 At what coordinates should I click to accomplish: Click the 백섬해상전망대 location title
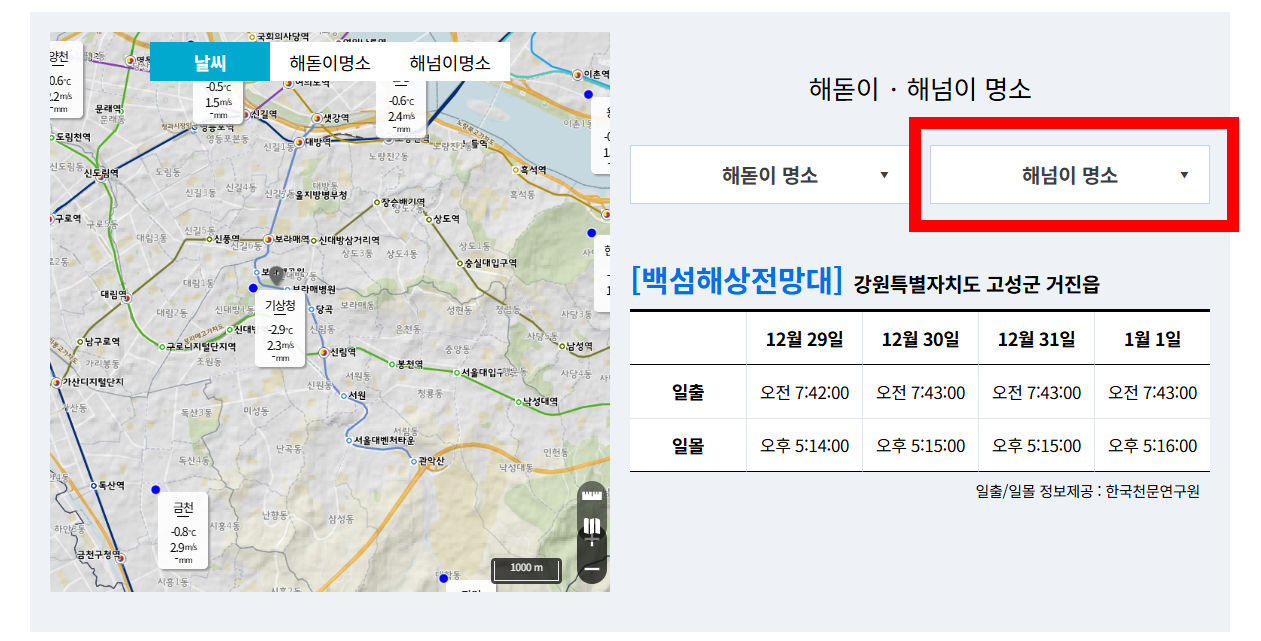pyautogui.click(x=737, y=281)
